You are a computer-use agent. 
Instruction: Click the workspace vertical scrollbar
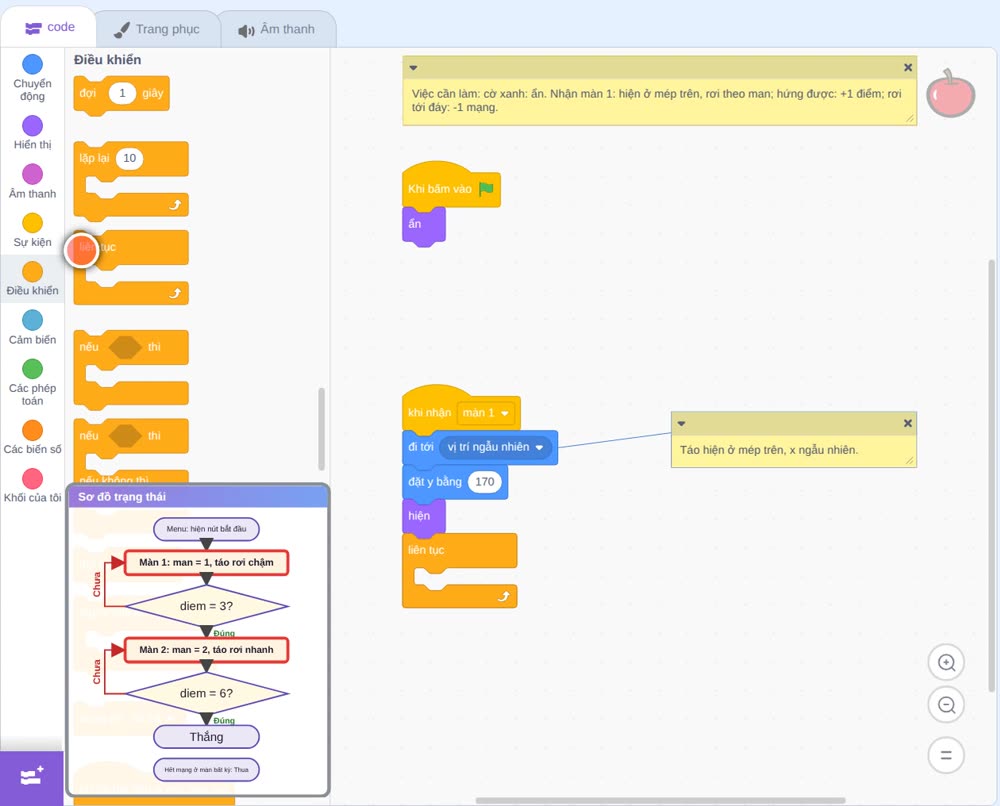click(992, 475)
